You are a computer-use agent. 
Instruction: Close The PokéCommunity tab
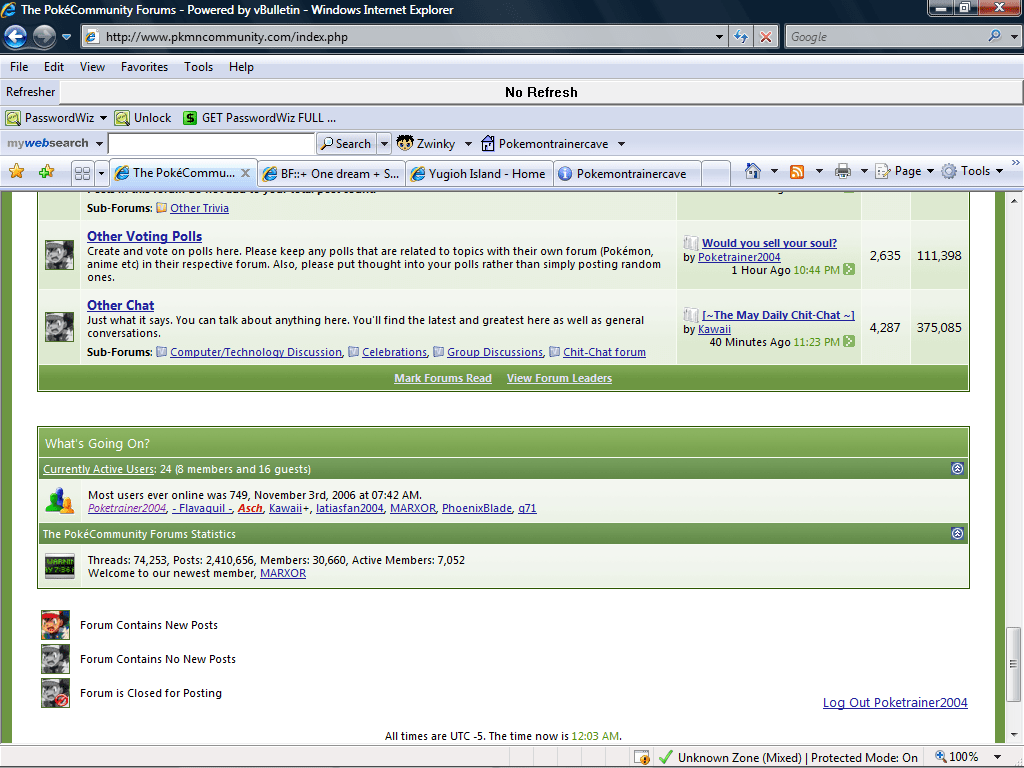click(246, 173)
